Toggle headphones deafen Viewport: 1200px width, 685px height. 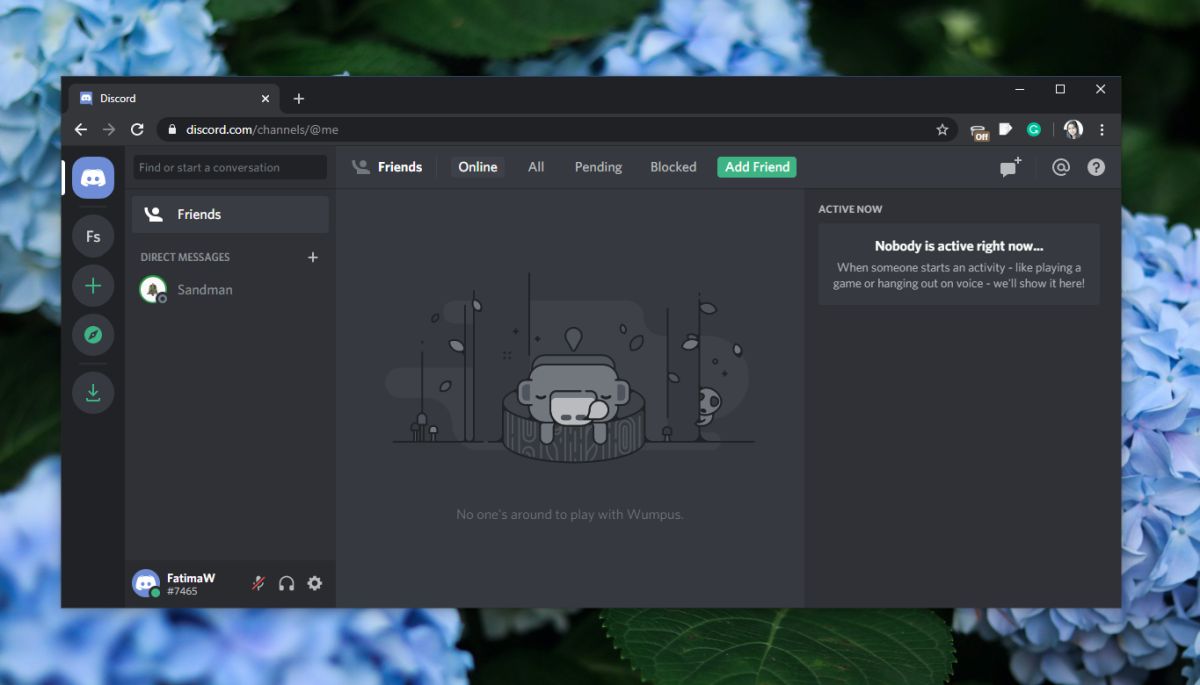click(287, 583)
